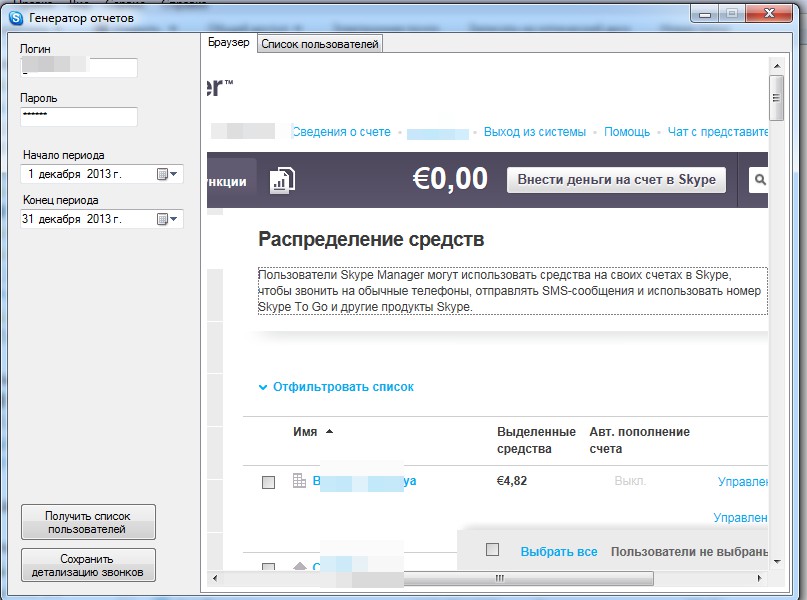Open Начало периода date dropdown
The width and height of the screenshot is (807, 600).
(x=173, y=174)
